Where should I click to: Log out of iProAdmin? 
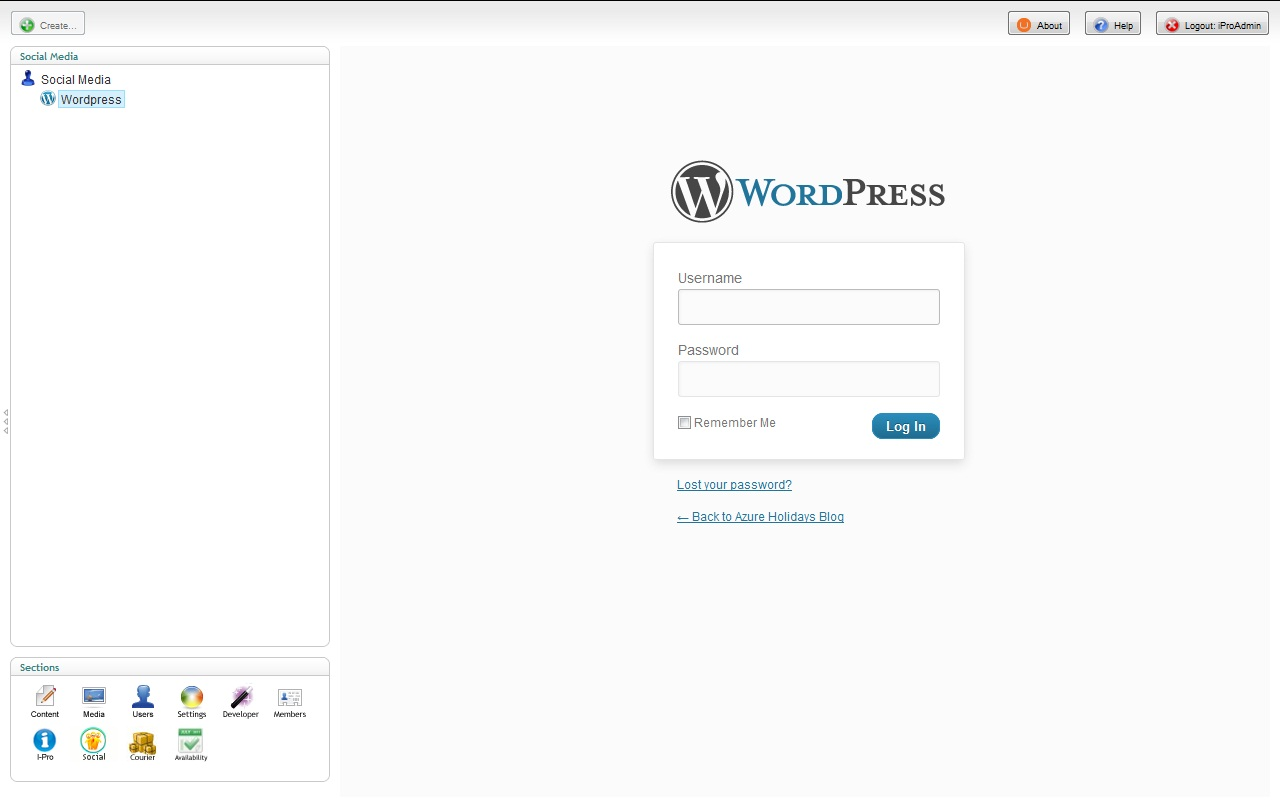[1212, 24]
